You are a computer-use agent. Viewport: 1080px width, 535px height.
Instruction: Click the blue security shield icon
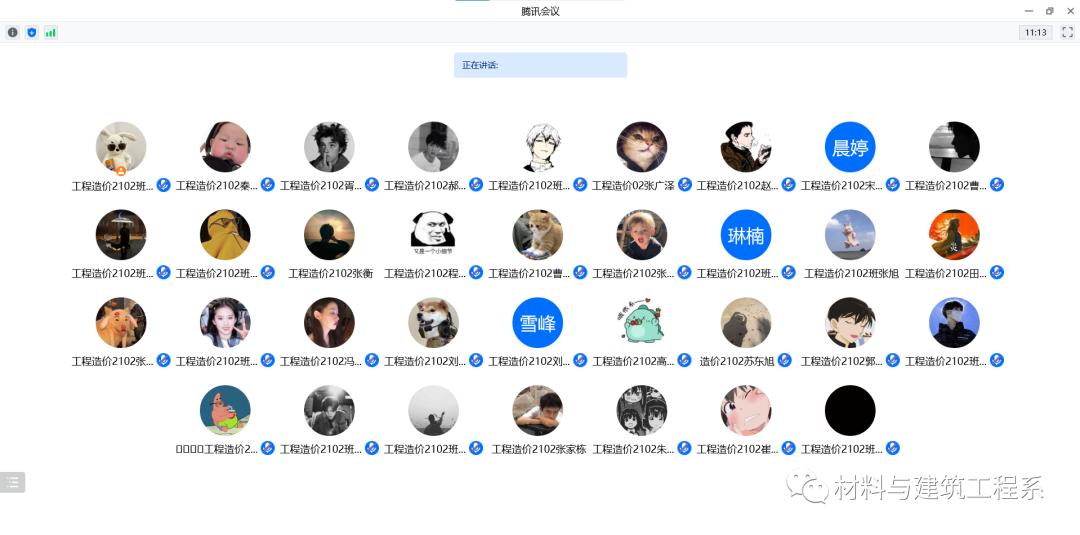[32, 32]
